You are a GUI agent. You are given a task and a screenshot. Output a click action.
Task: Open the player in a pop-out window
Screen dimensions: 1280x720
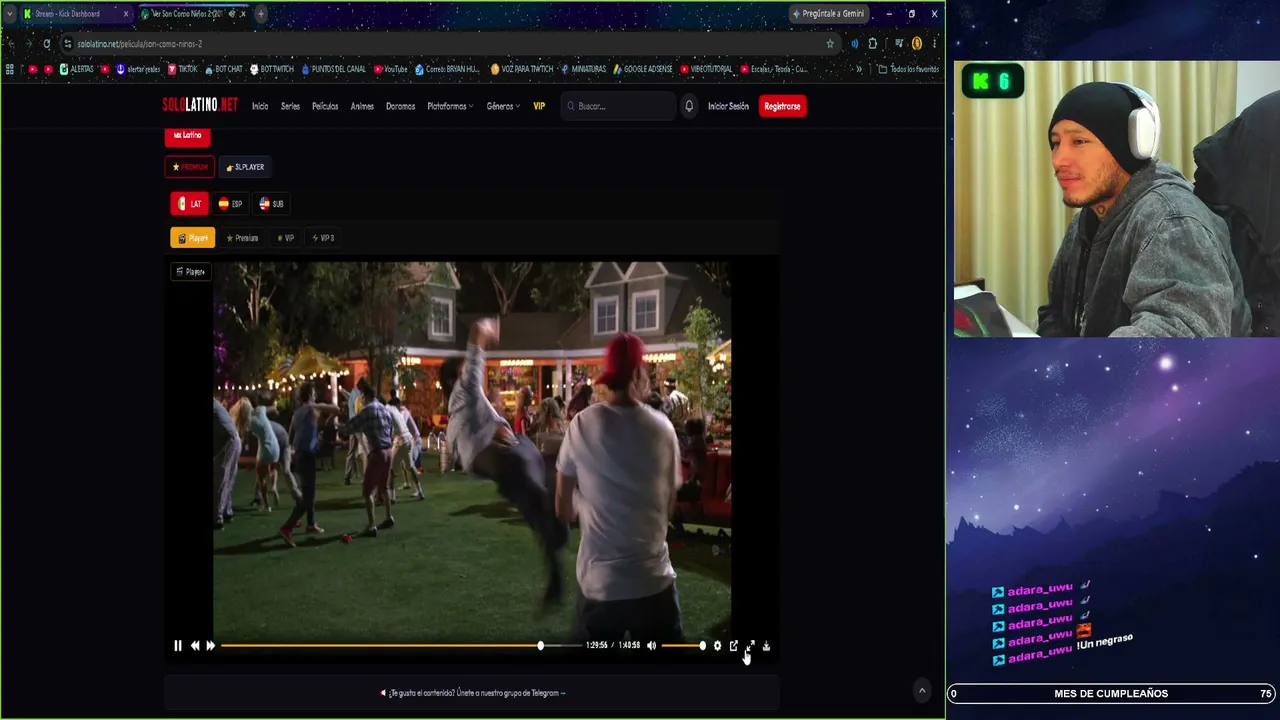[x=734, y=646]
